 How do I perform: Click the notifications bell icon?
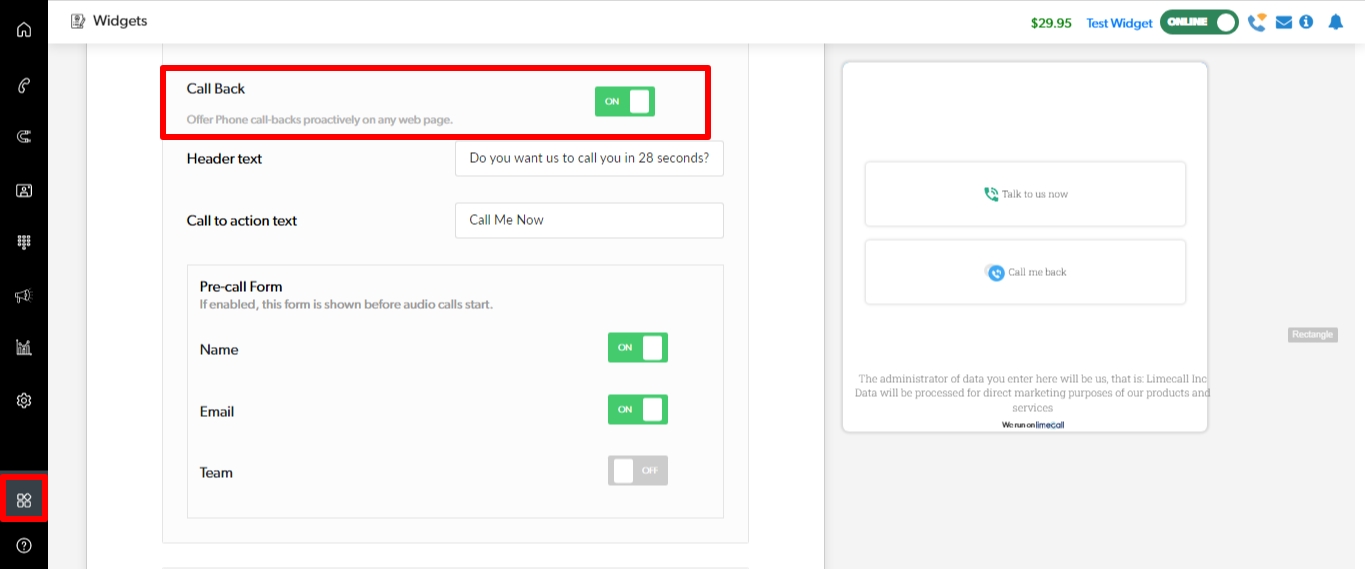coord(1335,22)
